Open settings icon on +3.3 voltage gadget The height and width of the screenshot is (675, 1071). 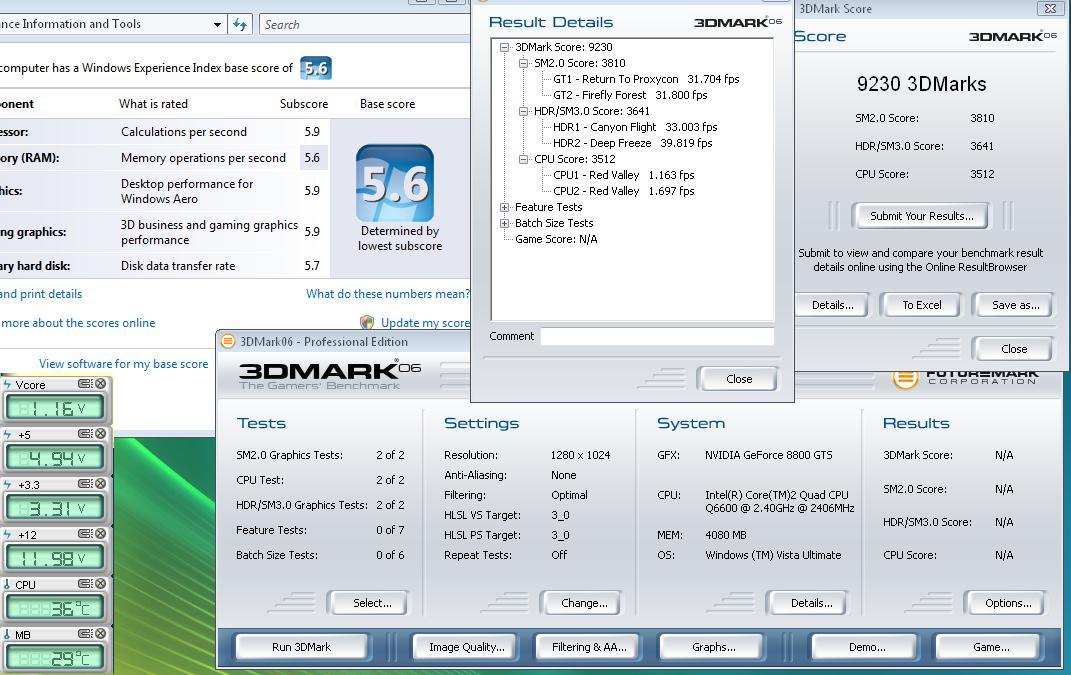(x=85, y=484)
